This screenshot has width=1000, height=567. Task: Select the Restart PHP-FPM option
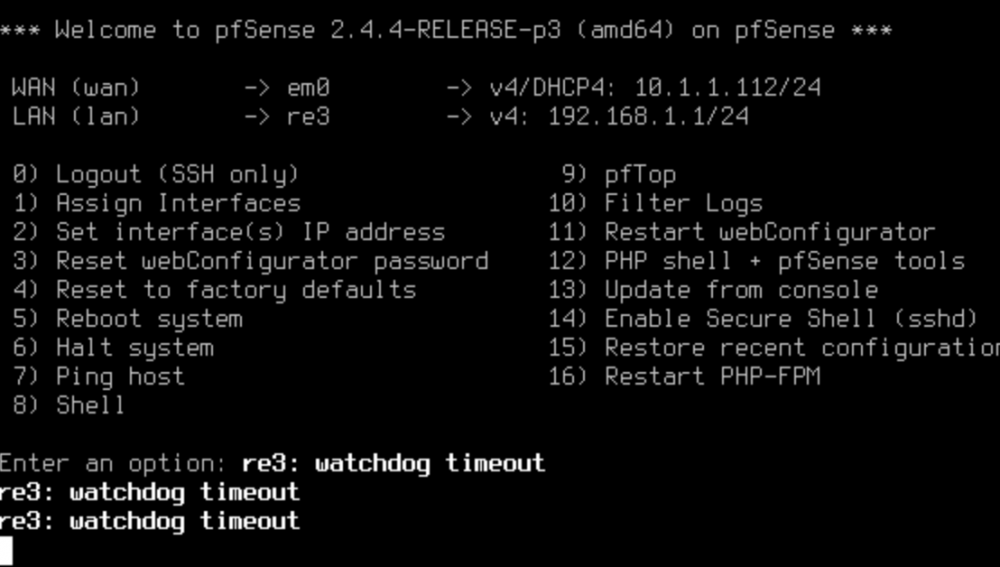(685, 376)
